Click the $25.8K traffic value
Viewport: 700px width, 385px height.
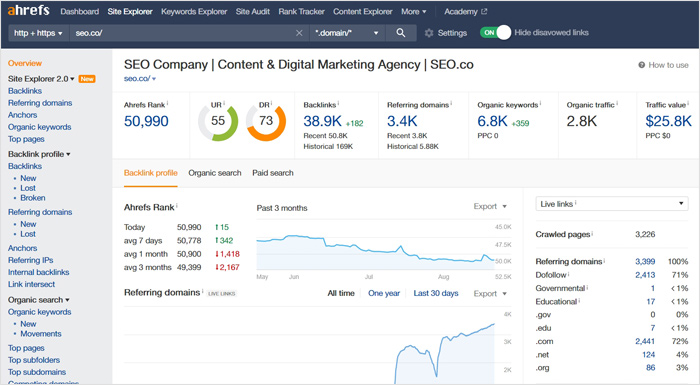tap(668, 121)
